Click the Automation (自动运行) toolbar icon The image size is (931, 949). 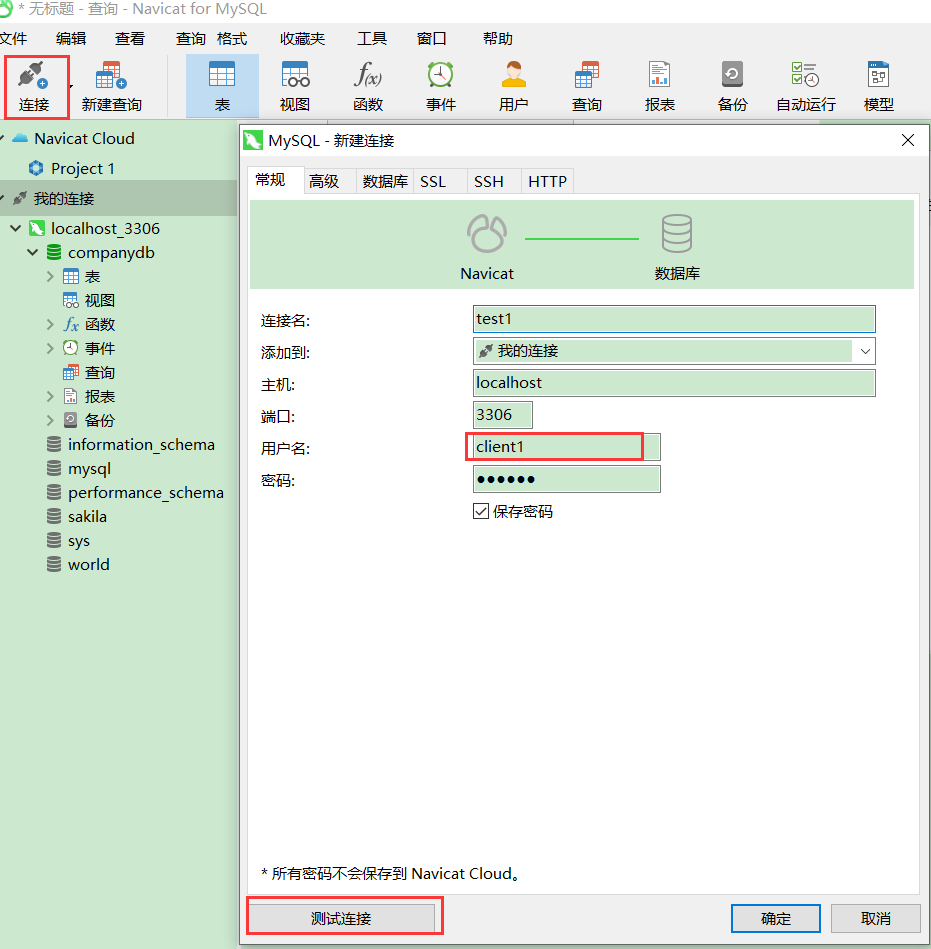tap(806, 87)
